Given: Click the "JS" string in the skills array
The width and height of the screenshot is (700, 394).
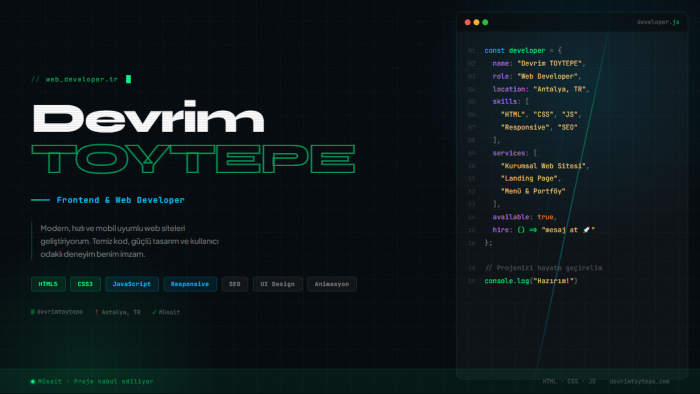Looking at the screenshot, I should (569, 115).
